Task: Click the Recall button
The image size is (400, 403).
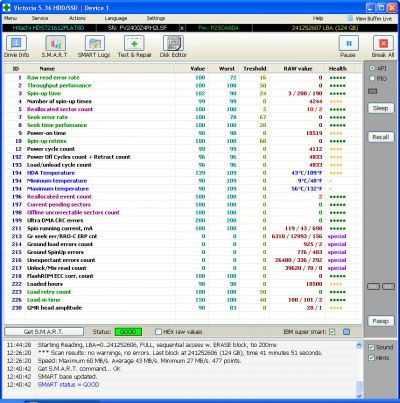Action: tap(381, 137)
